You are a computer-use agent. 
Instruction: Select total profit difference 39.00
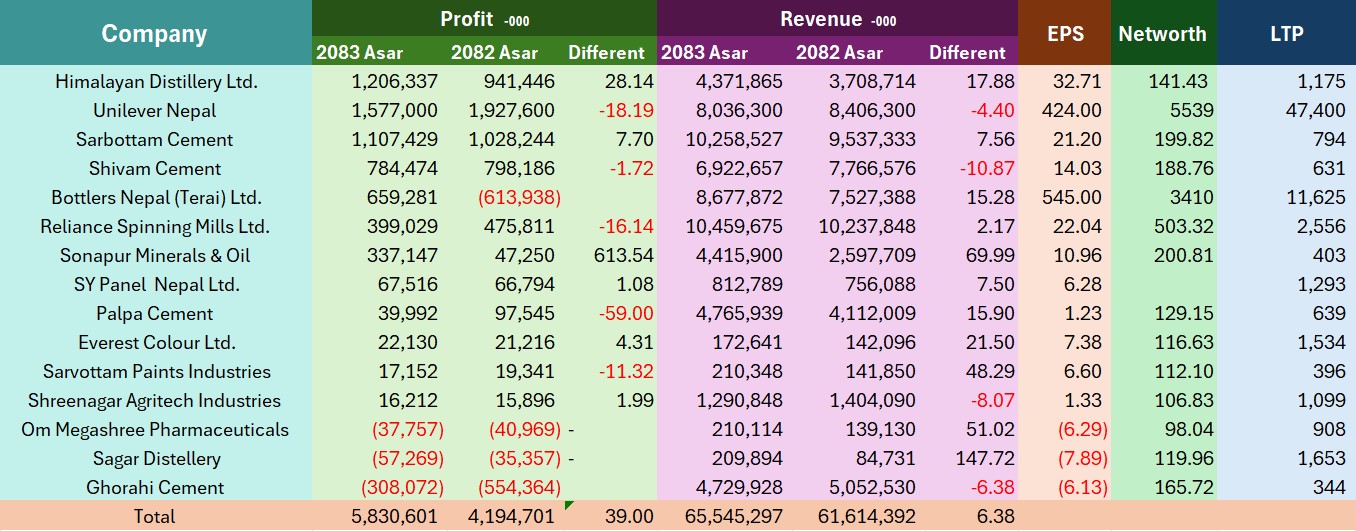point(631,516)
